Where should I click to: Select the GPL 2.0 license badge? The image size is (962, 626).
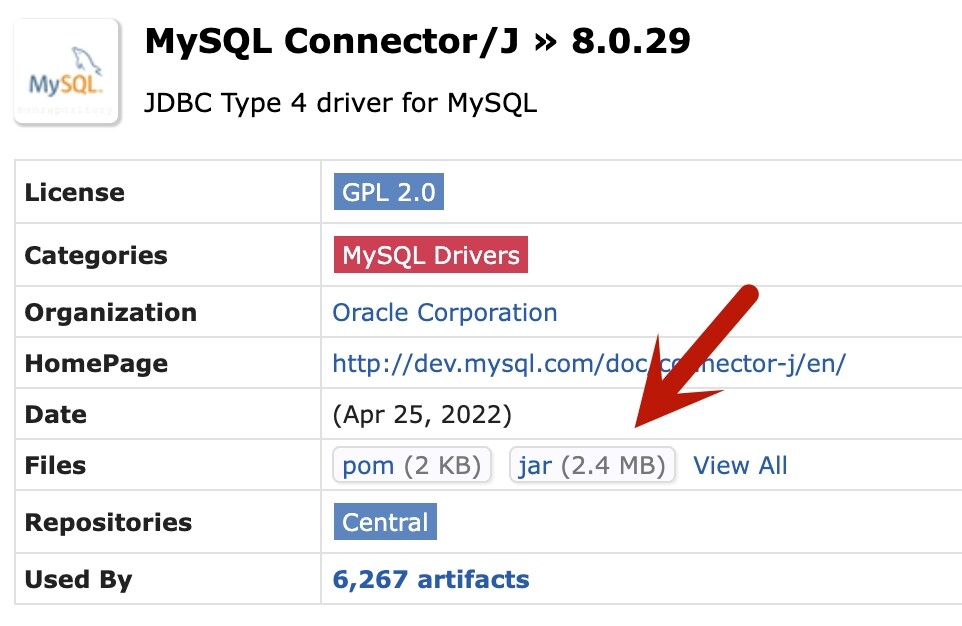388,193
